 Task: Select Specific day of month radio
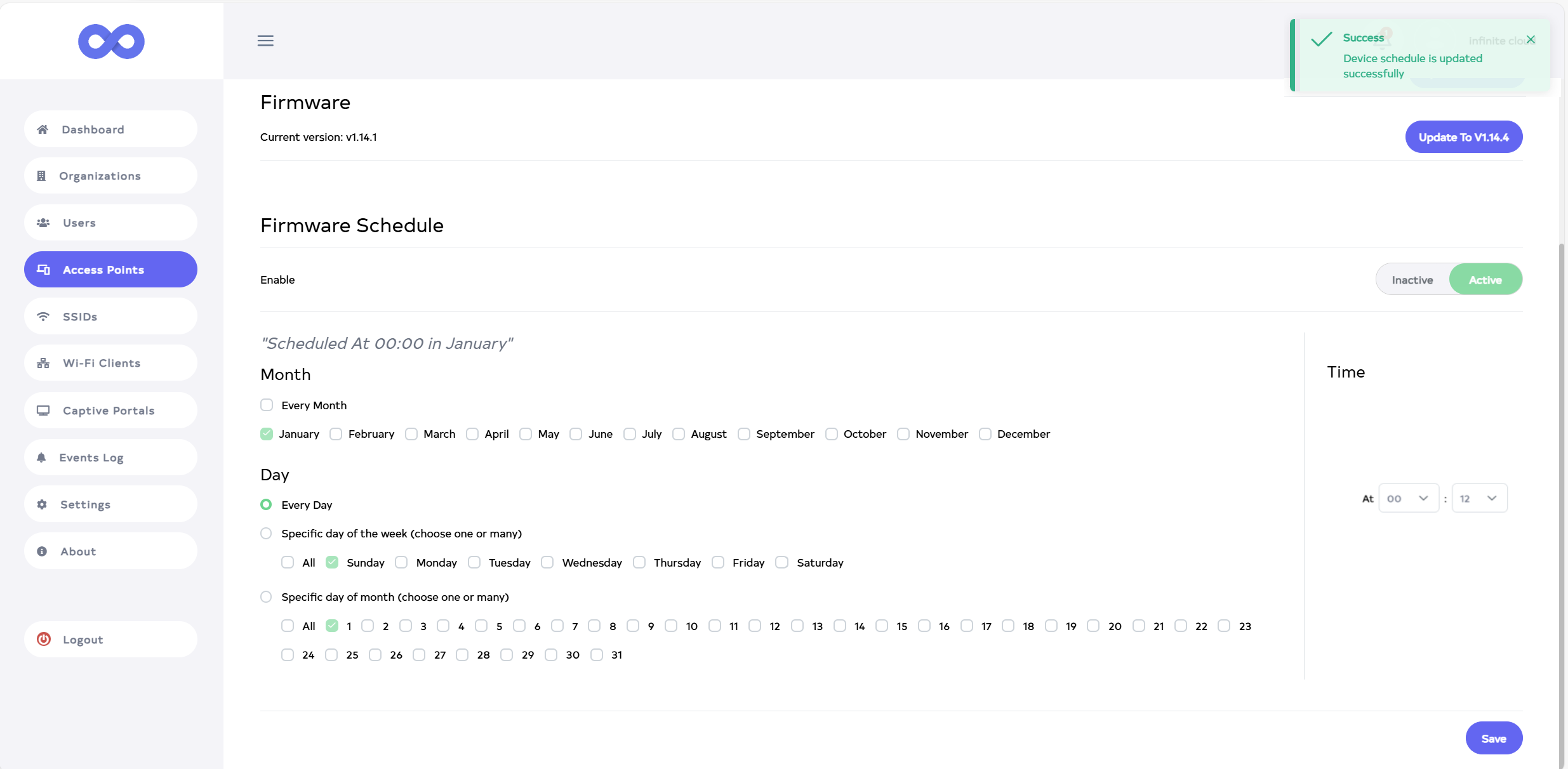(x=266, y=597)
